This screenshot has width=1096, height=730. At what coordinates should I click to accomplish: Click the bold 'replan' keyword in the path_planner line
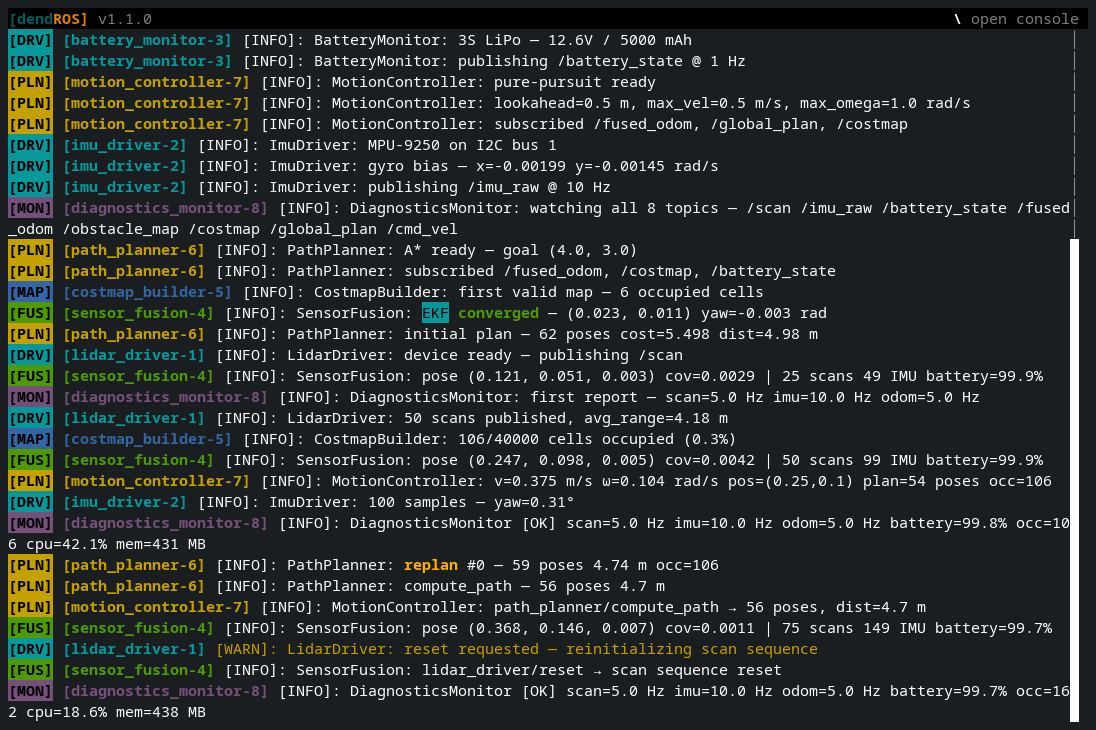(431, 565)
